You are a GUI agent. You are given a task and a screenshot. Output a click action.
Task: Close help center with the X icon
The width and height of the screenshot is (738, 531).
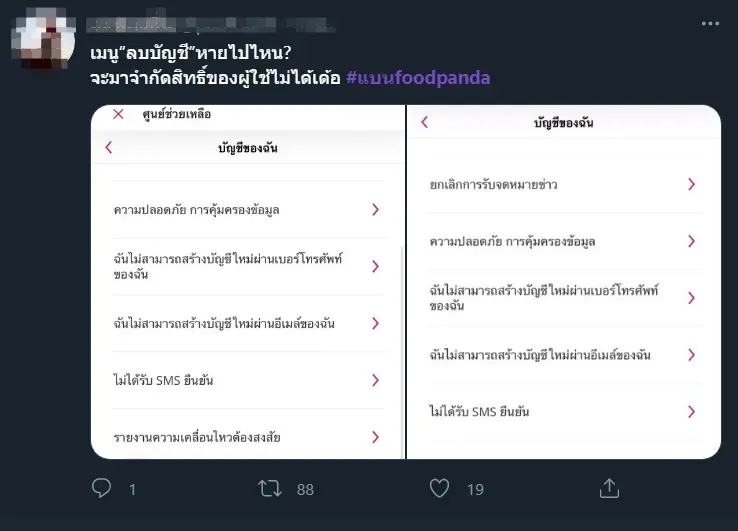(118, 114)
